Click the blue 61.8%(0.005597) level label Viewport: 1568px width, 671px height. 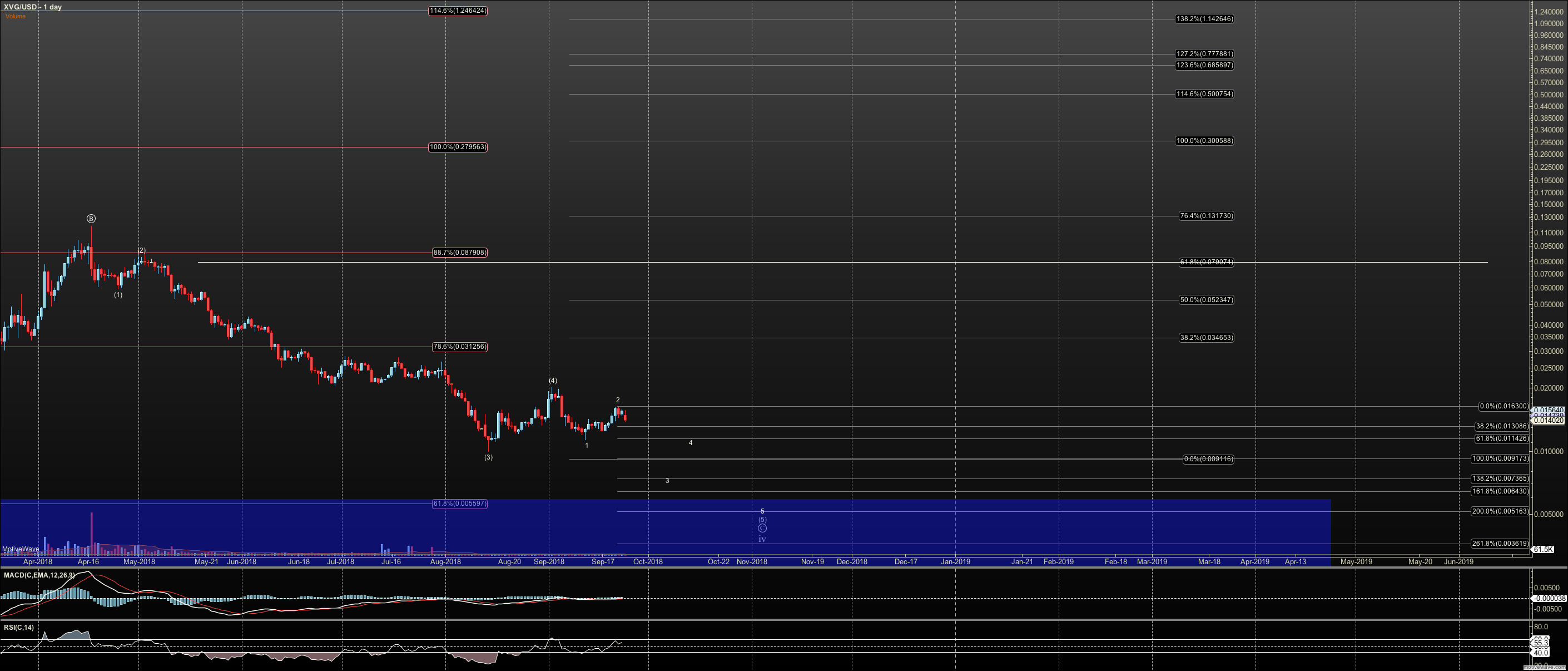460,503
